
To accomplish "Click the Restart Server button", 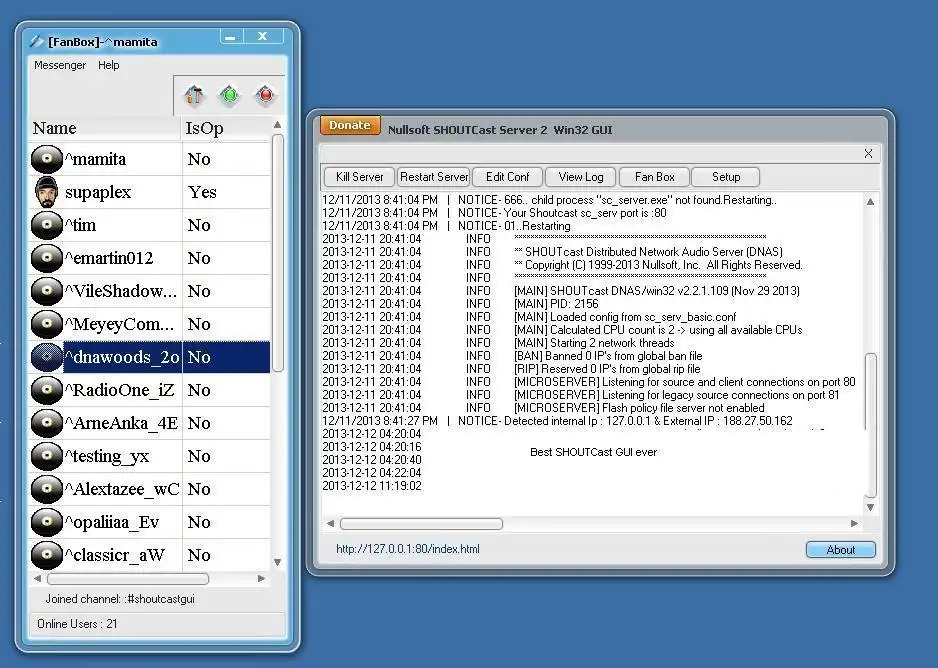I will click(434, 177).
